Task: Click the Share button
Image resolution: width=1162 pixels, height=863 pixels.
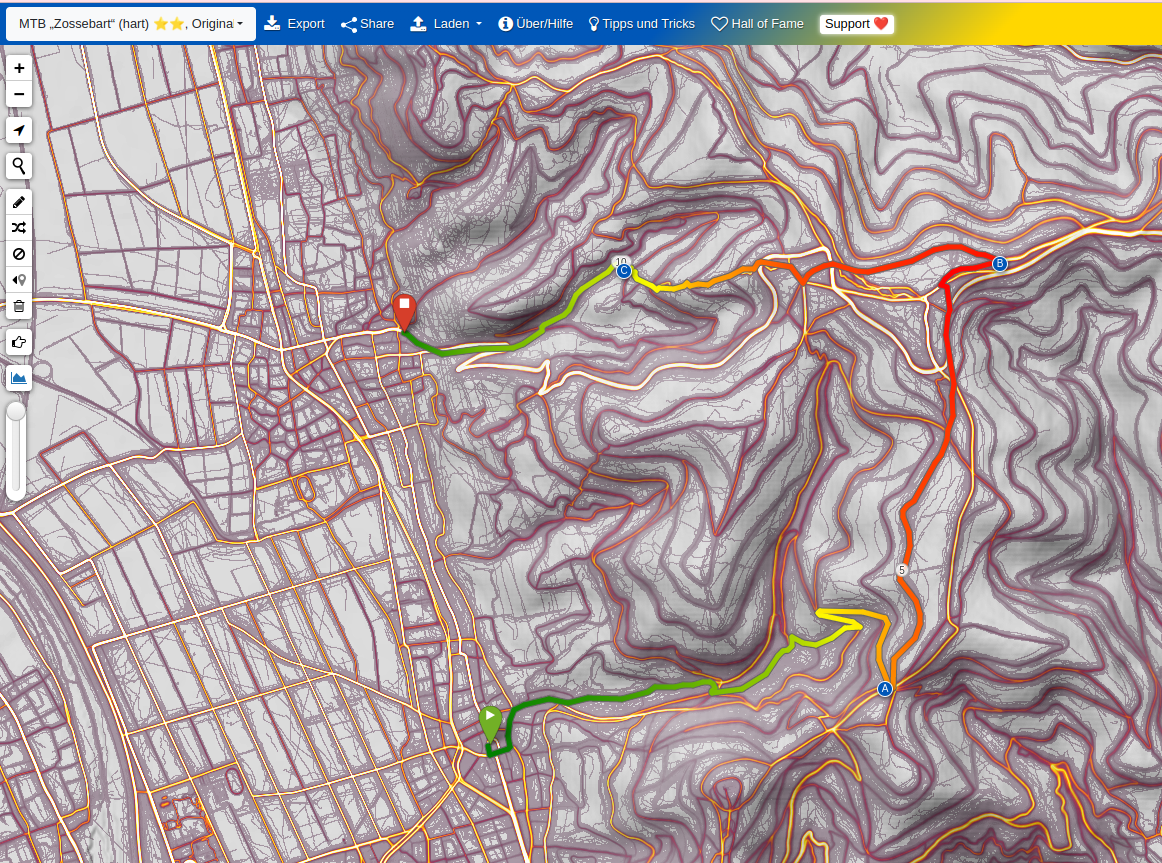Action: pyautogui.click(x=367, y=24)
